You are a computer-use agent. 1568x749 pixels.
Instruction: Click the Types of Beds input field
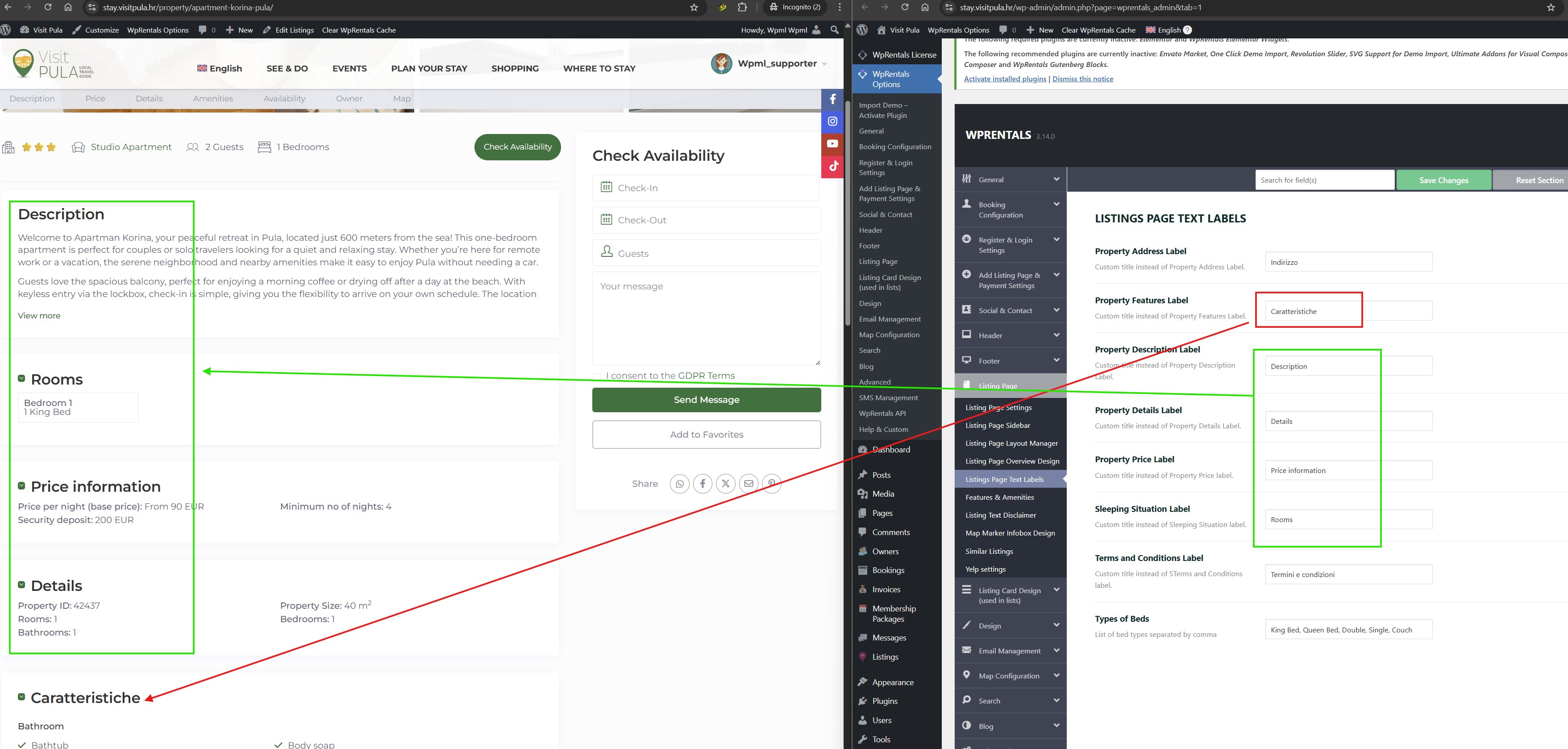point(1348,630)
